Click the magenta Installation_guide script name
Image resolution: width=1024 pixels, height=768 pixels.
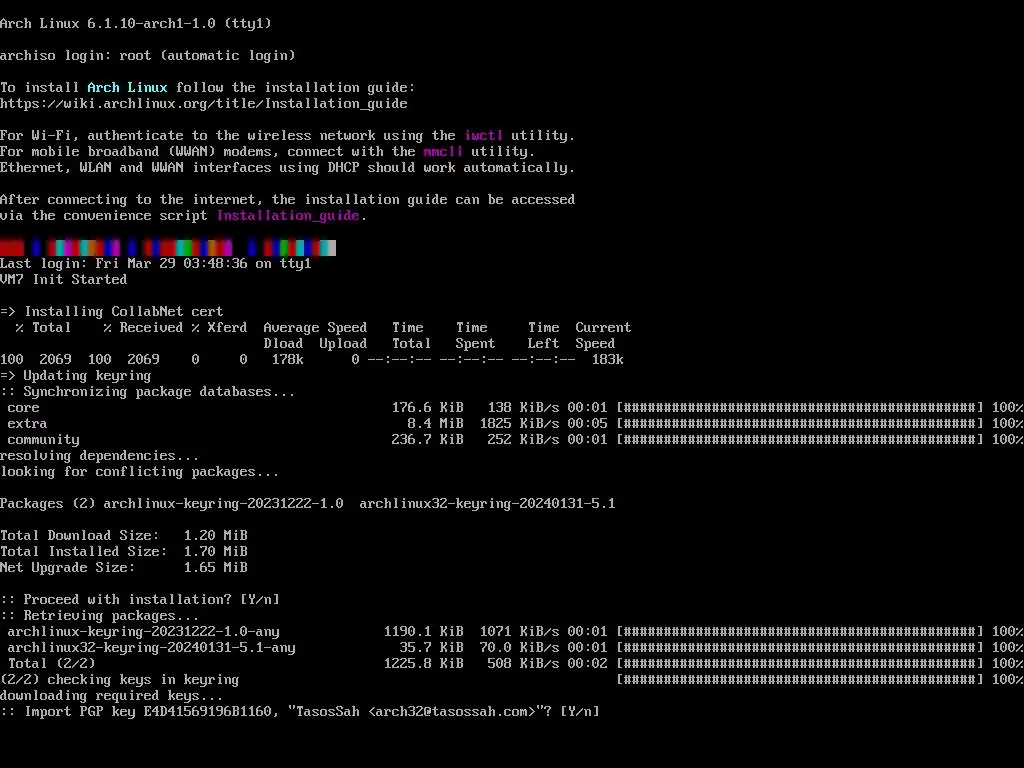(x=288, y=216)
